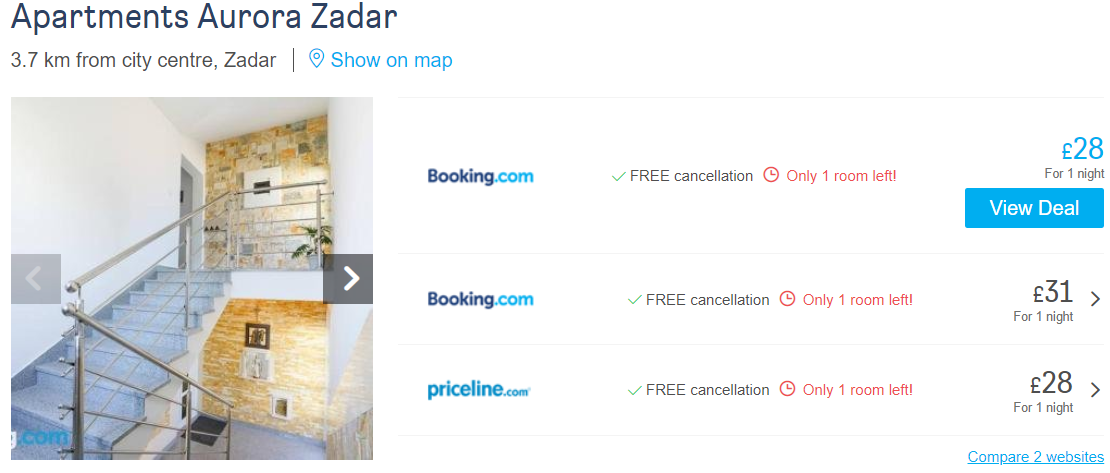Click the Priceline.com logo

tap(479, 390)
